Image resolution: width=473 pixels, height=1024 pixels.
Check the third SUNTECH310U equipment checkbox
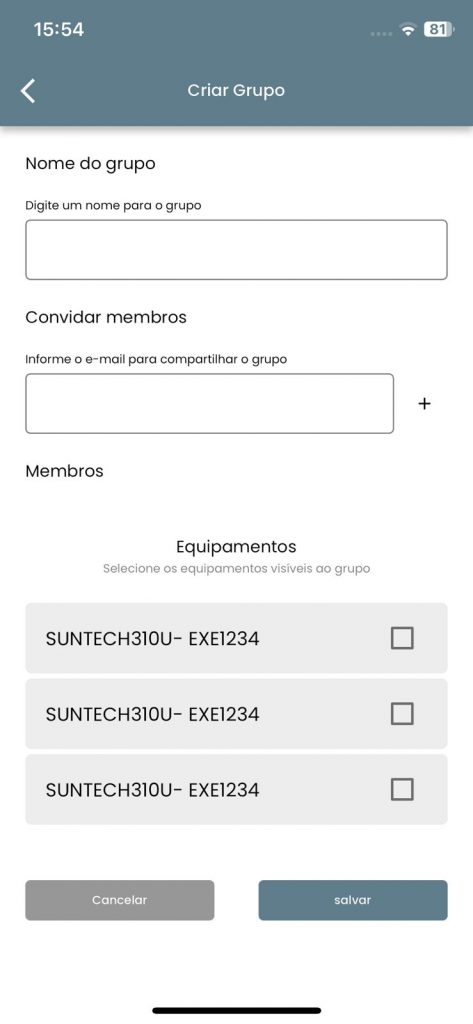[x=402, y=790]
